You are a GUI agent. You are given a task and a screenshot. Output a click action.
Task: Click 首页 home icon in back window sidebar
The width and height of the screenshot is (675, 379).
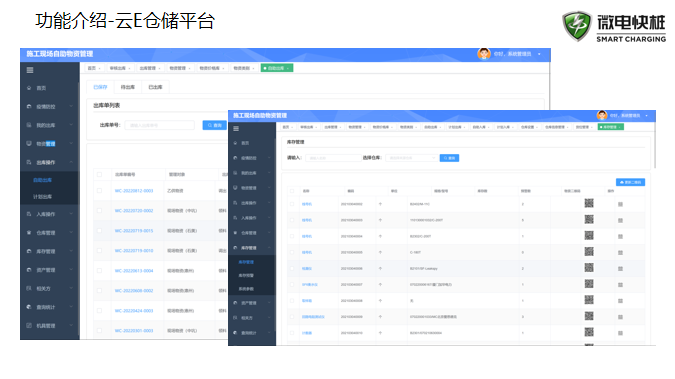coord(29,88)
